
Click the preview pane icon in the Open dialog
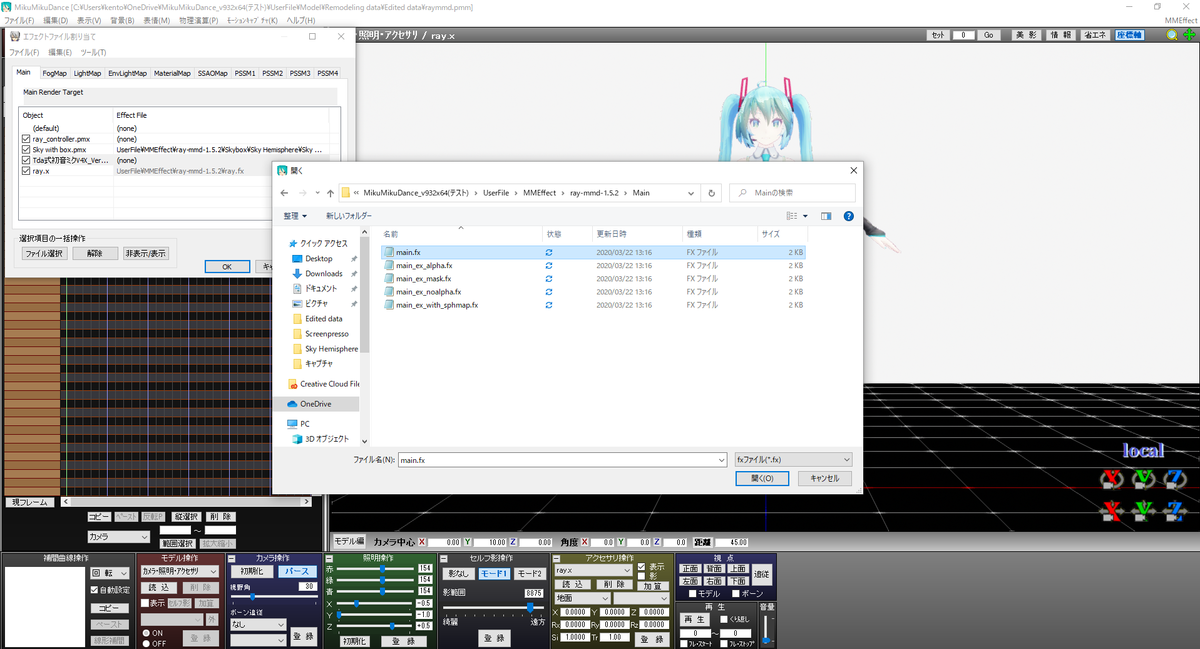tap(826, 216)
